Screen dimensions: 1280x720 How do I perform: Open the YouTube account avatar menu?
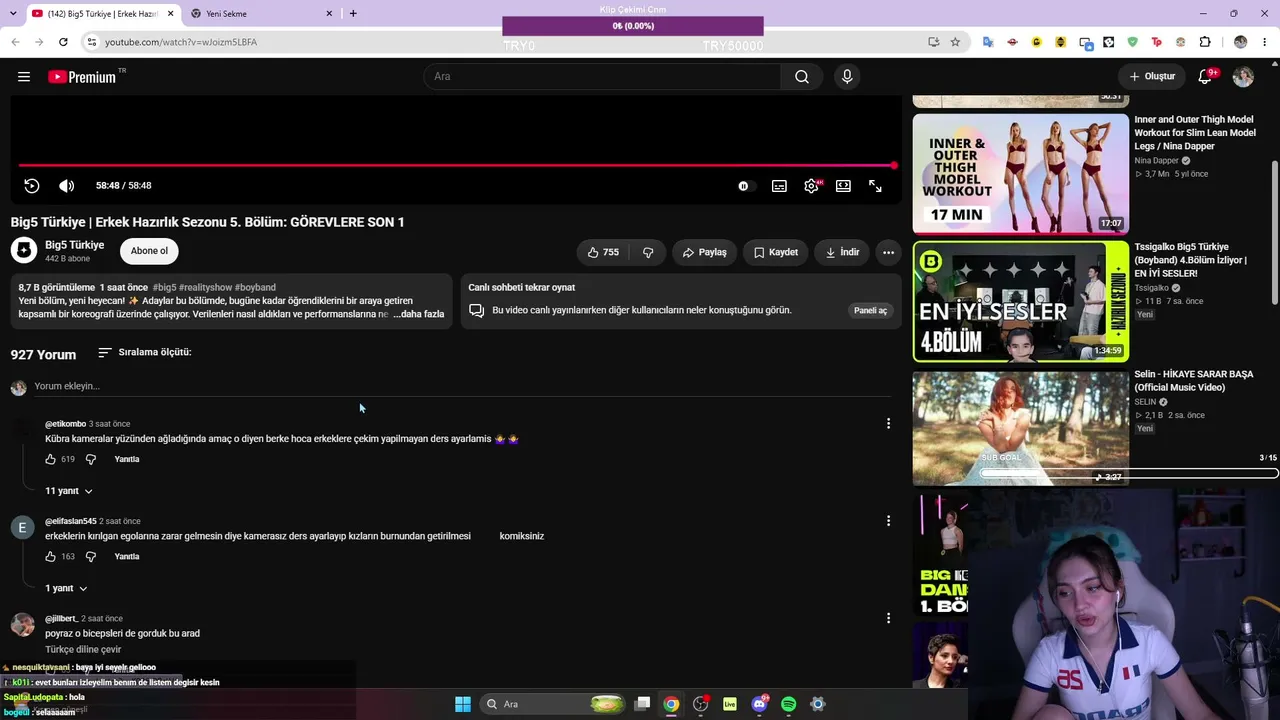click(1243, 77)
